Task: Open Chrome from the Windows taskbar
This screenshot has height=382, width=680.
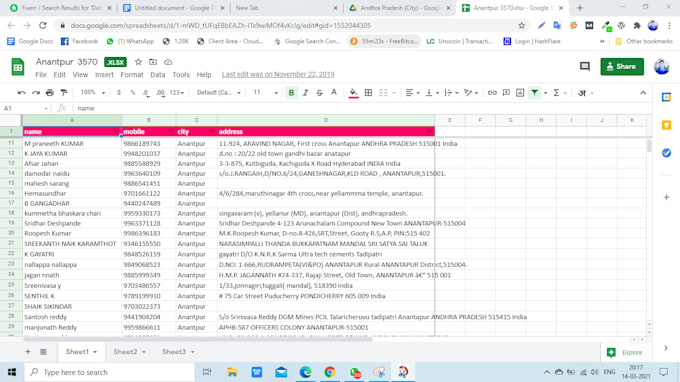Action: point(330,372)
